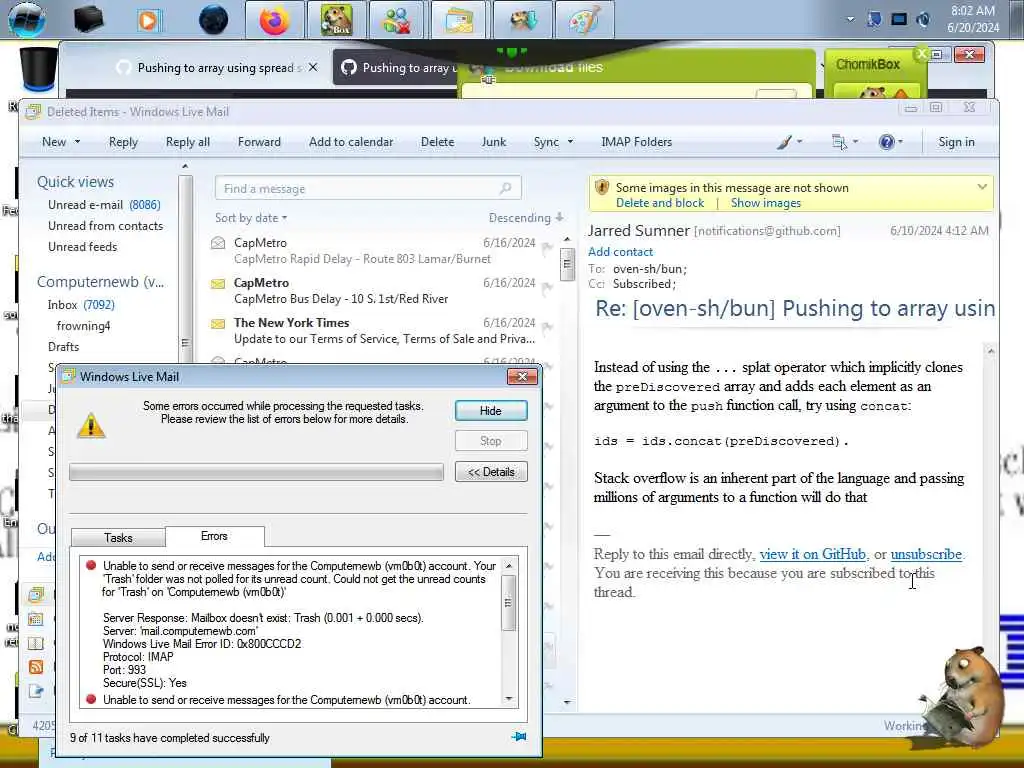Click Add to calendar
The image size is (1024, 768).
(351, 142)
